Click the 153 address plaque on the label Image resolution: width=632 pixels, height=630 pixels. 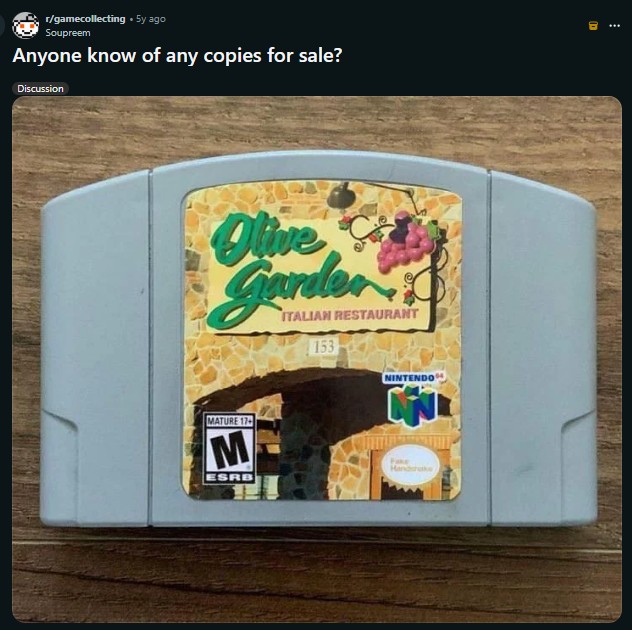tap(324, 346)
